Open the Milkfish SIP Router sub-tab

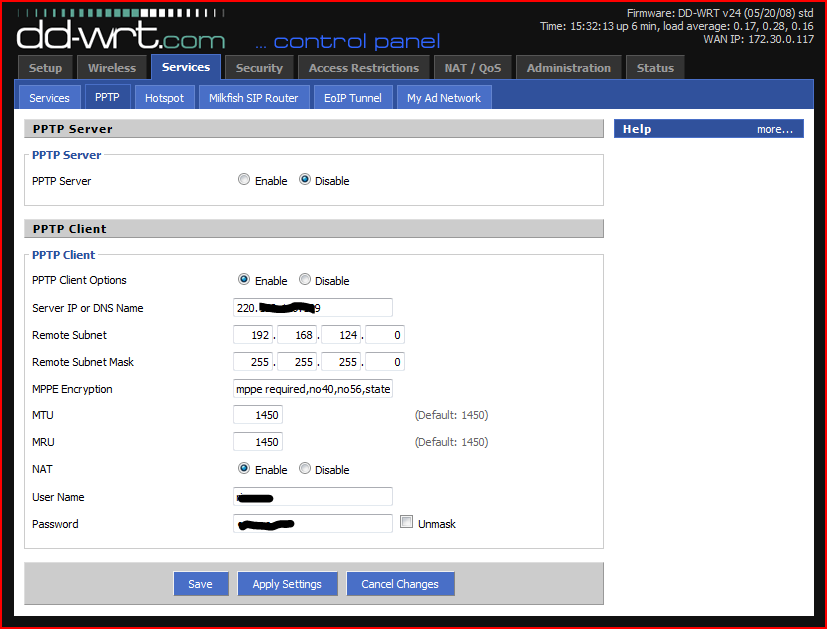tap(254, 98)
